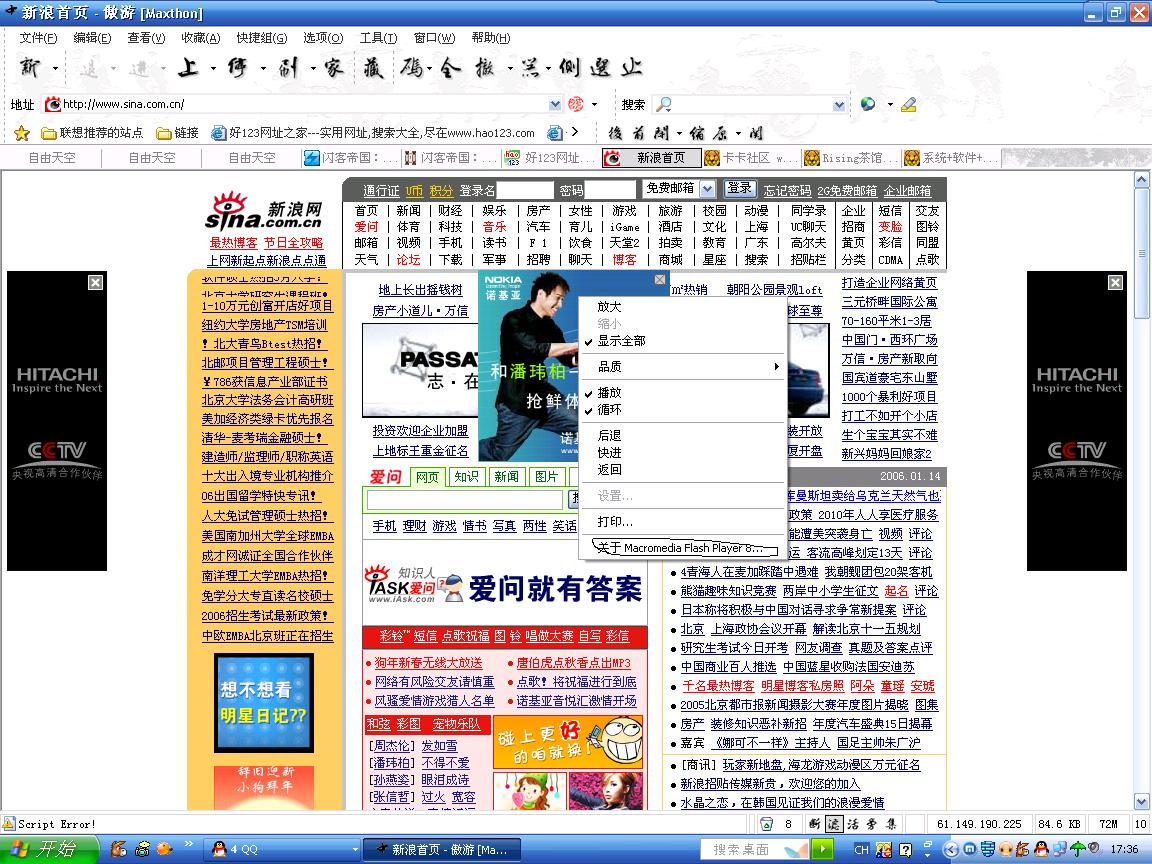Click the yellow favorites star icon
This screenshot has height=864, width=1152.
point(21,133)
